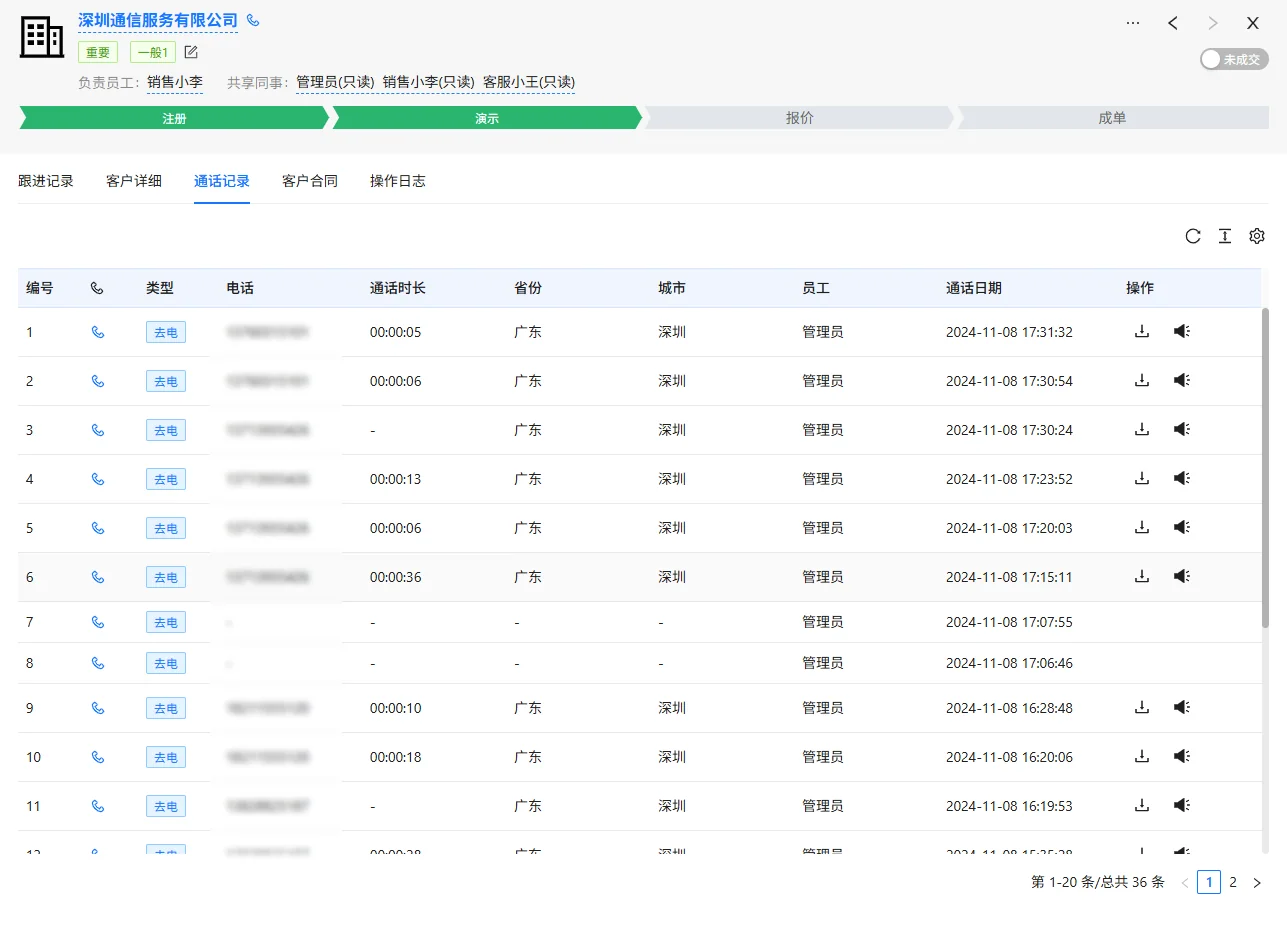Click shared colleague 客服小王(只读)
Screen dimensions: 1287x934
[x=529, y=82]
